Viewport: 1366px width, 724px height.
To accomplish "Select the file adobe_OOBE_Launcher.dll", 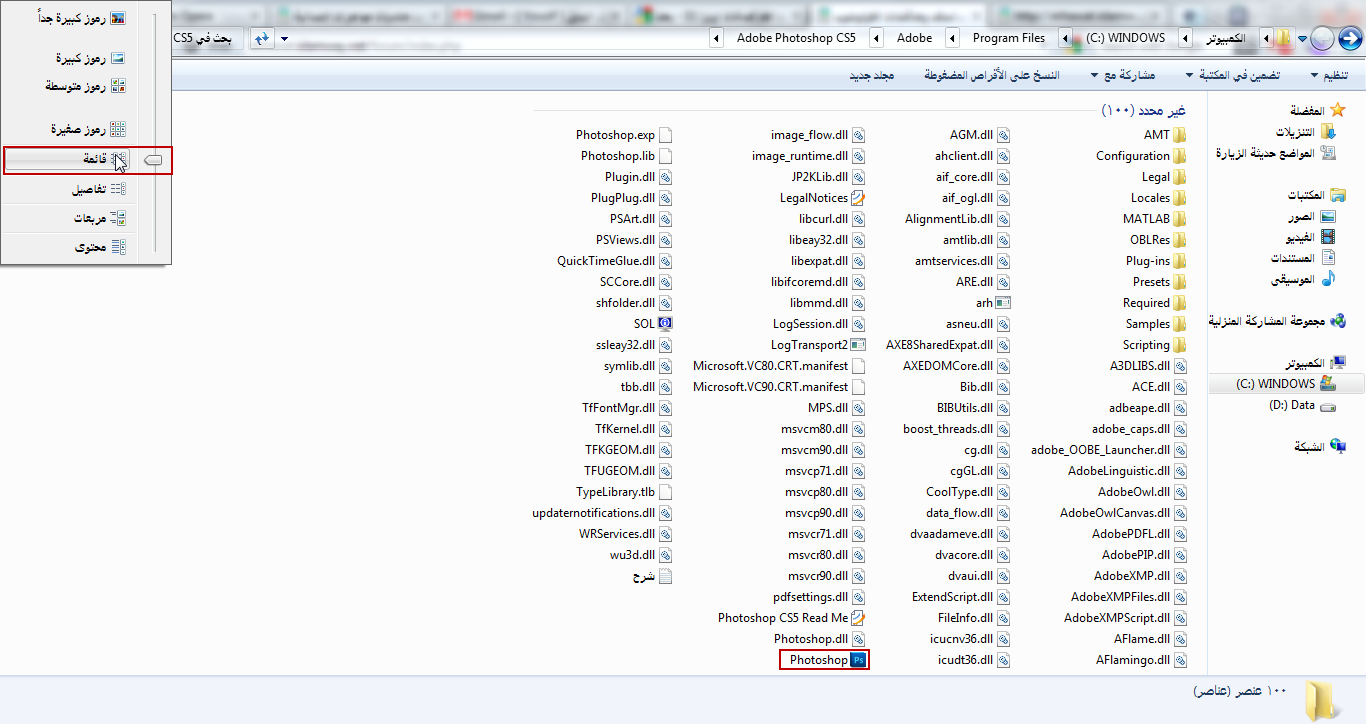I will 1109,450.
